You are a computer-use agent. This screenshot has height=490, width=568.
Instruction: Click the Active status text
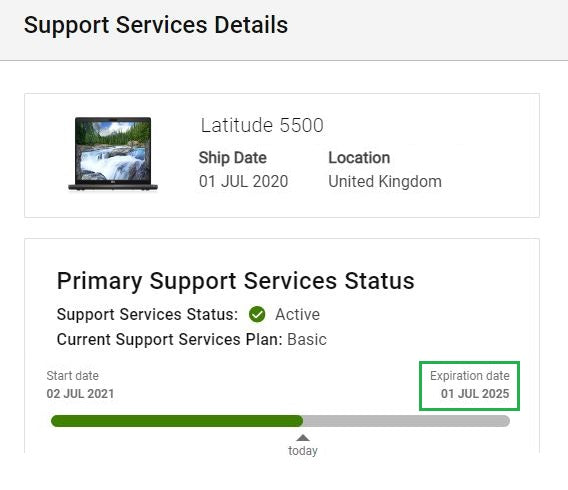click(x=297, y=314)
